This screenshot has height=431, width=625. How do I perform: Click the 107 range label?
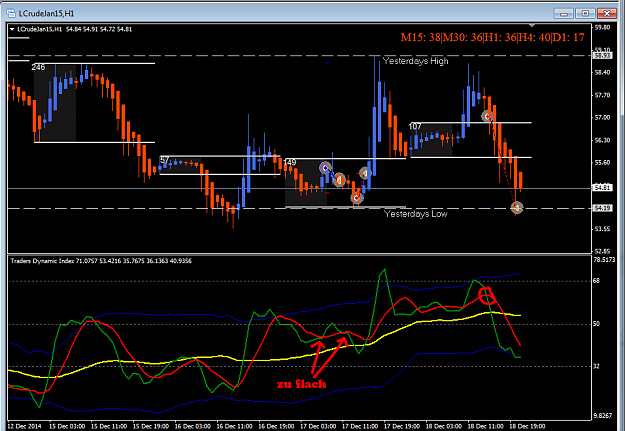coord(415,126)
